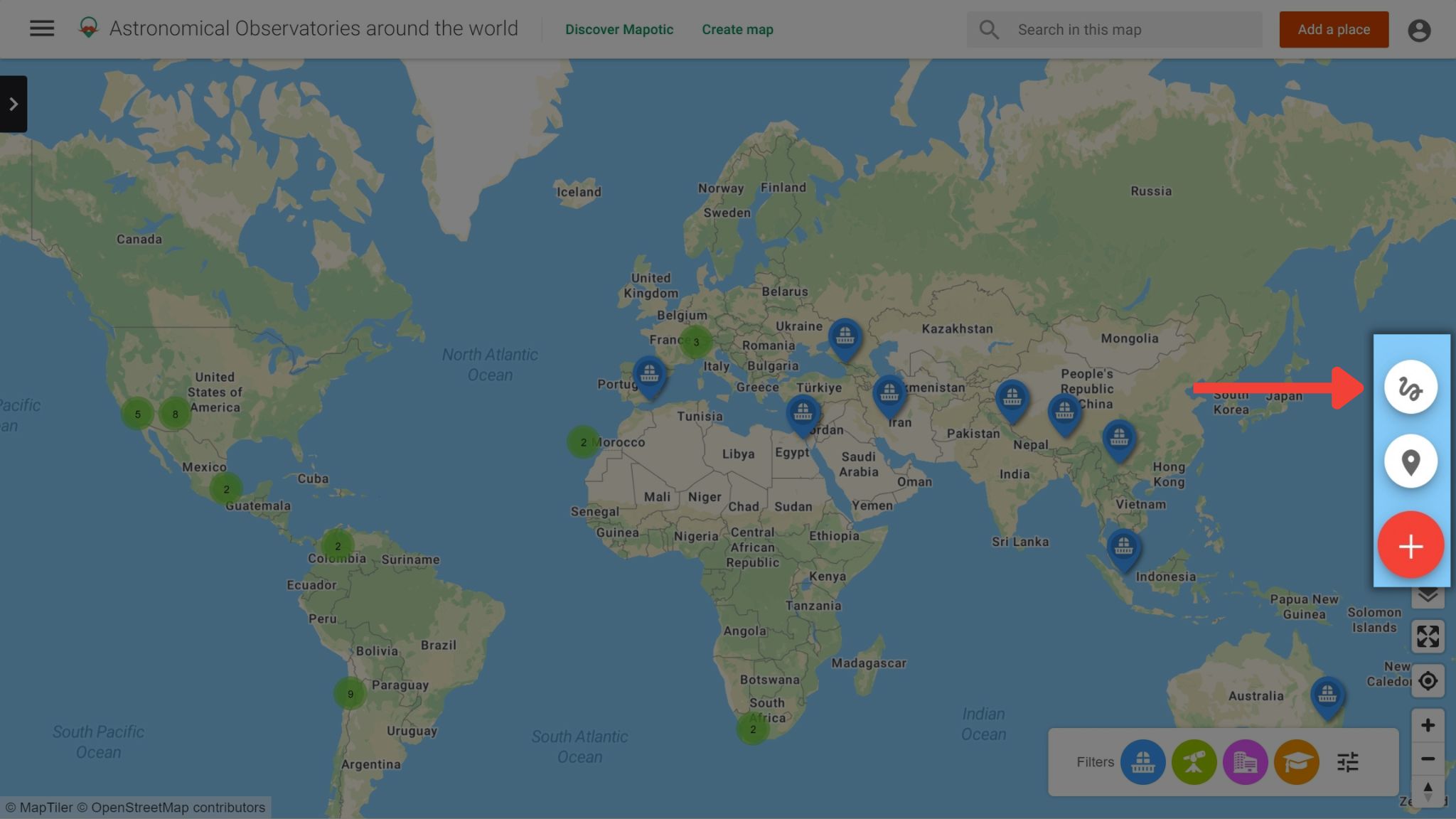Click the Add a place button
The width and height of the screenshot is (1456, 819).
1334,30
